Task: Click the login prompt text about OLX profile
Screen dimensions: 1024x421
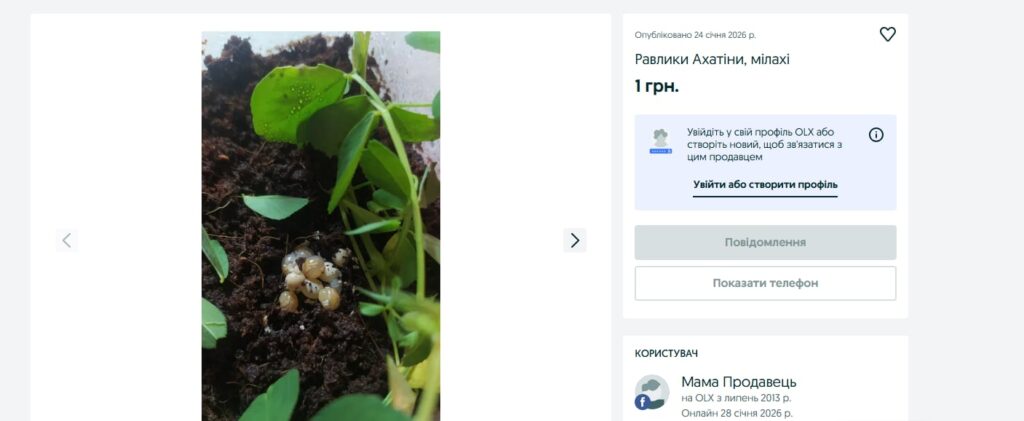Action: click(764, 144)
